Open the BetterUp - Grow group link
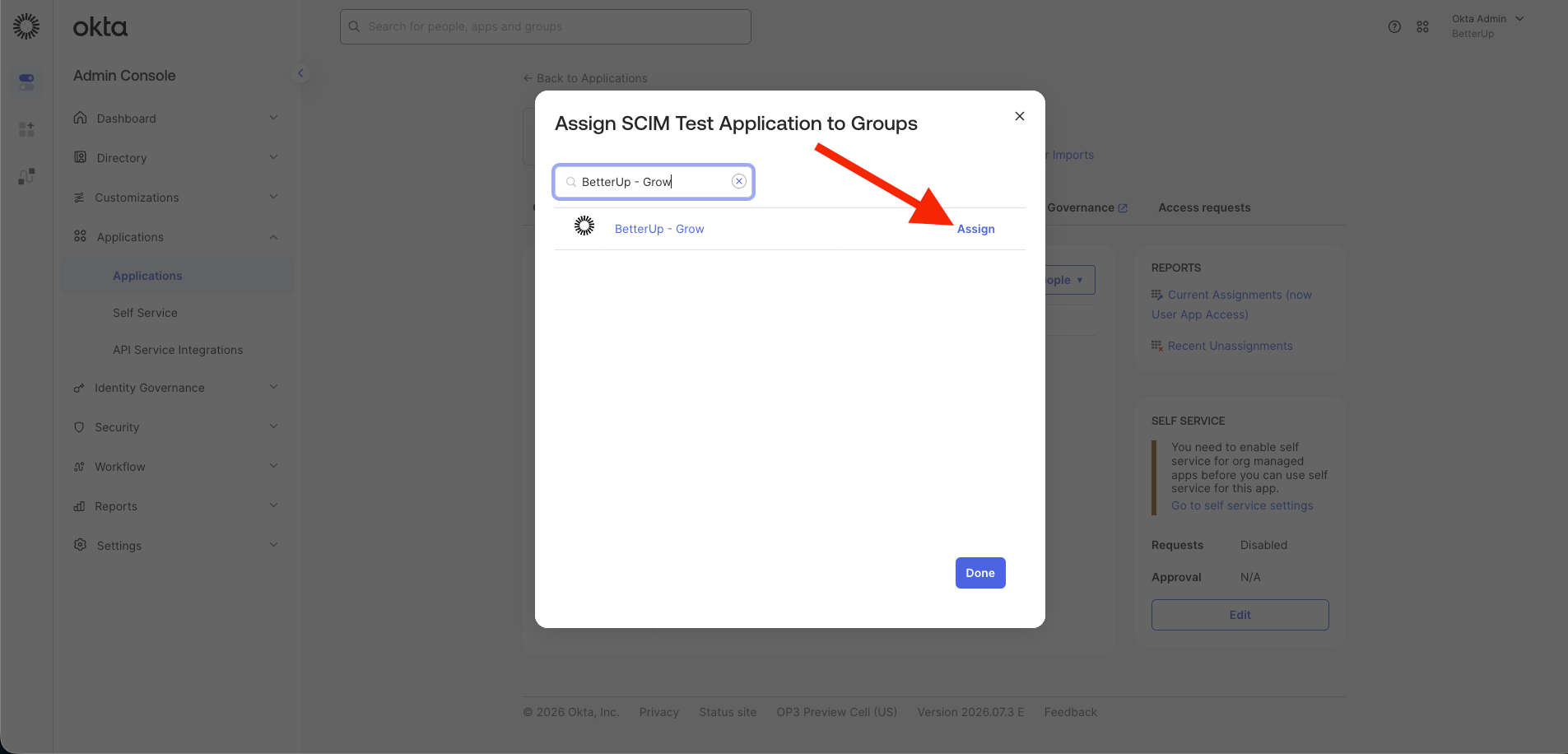This screenshot has width=1568, height=754. point(659,229)
